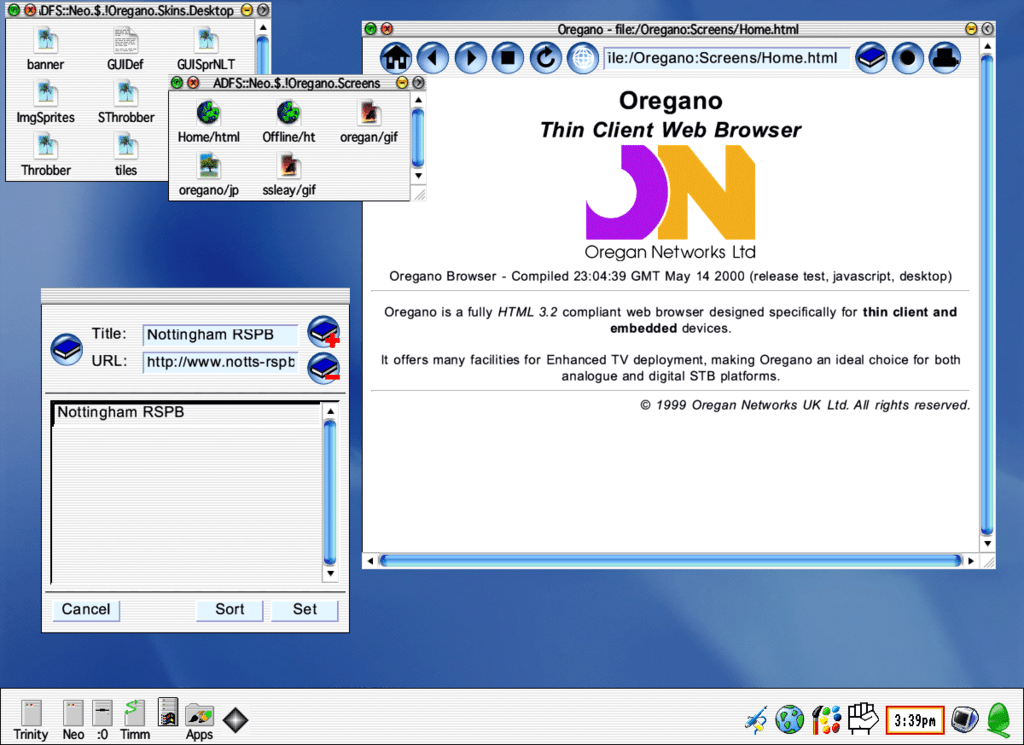The width and height of the screenshot is (1024, 745).
Task: Navigate forward in Oregano browser
Action: point(470,58)
